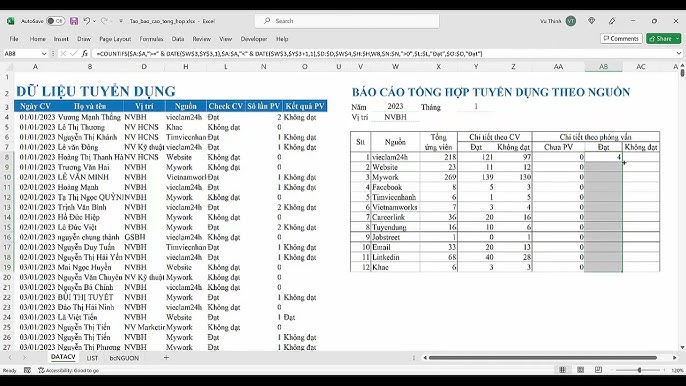The image size is (686, 386).
Task: Click the Cancel formula X icon
Action: 63,53
